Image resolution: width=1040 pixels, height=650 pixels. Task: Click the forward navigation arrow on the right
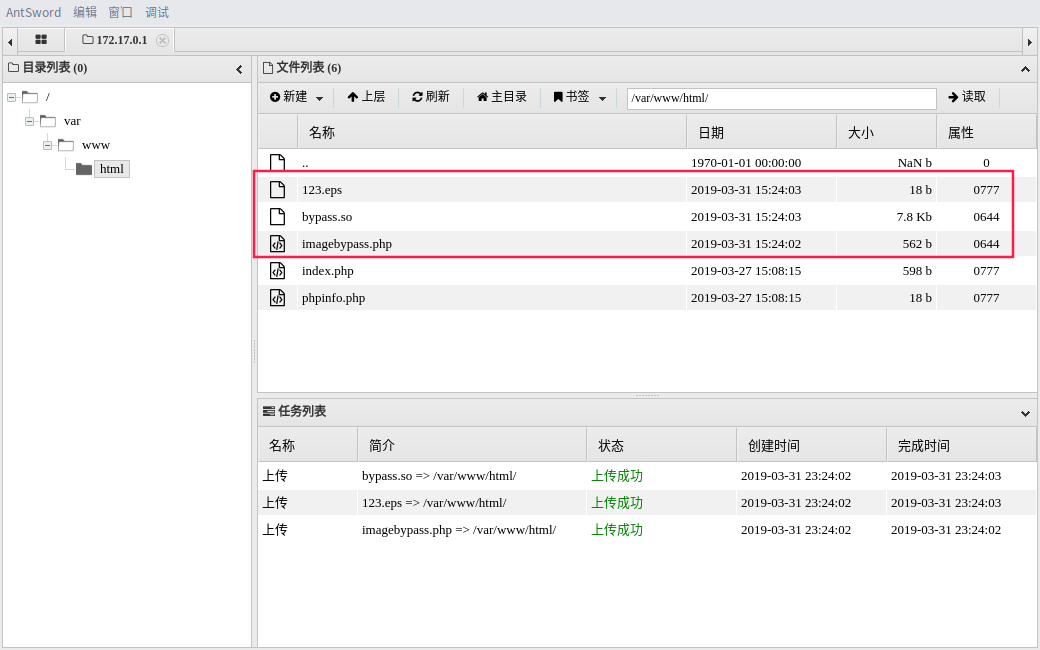pyautogui.click(x=1030, y=40)
